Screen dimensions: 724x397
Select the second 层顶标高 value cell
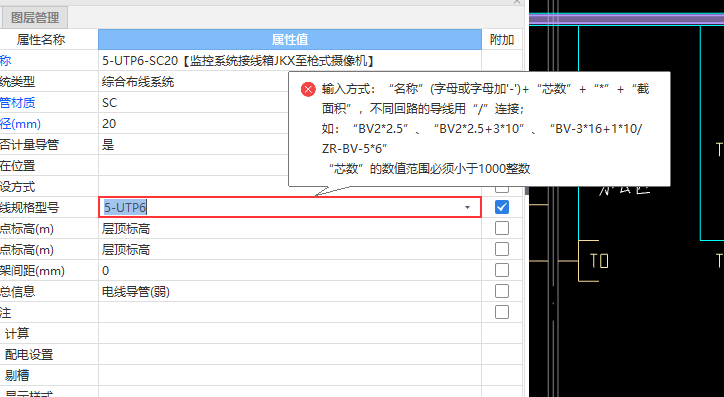(290, 249)
